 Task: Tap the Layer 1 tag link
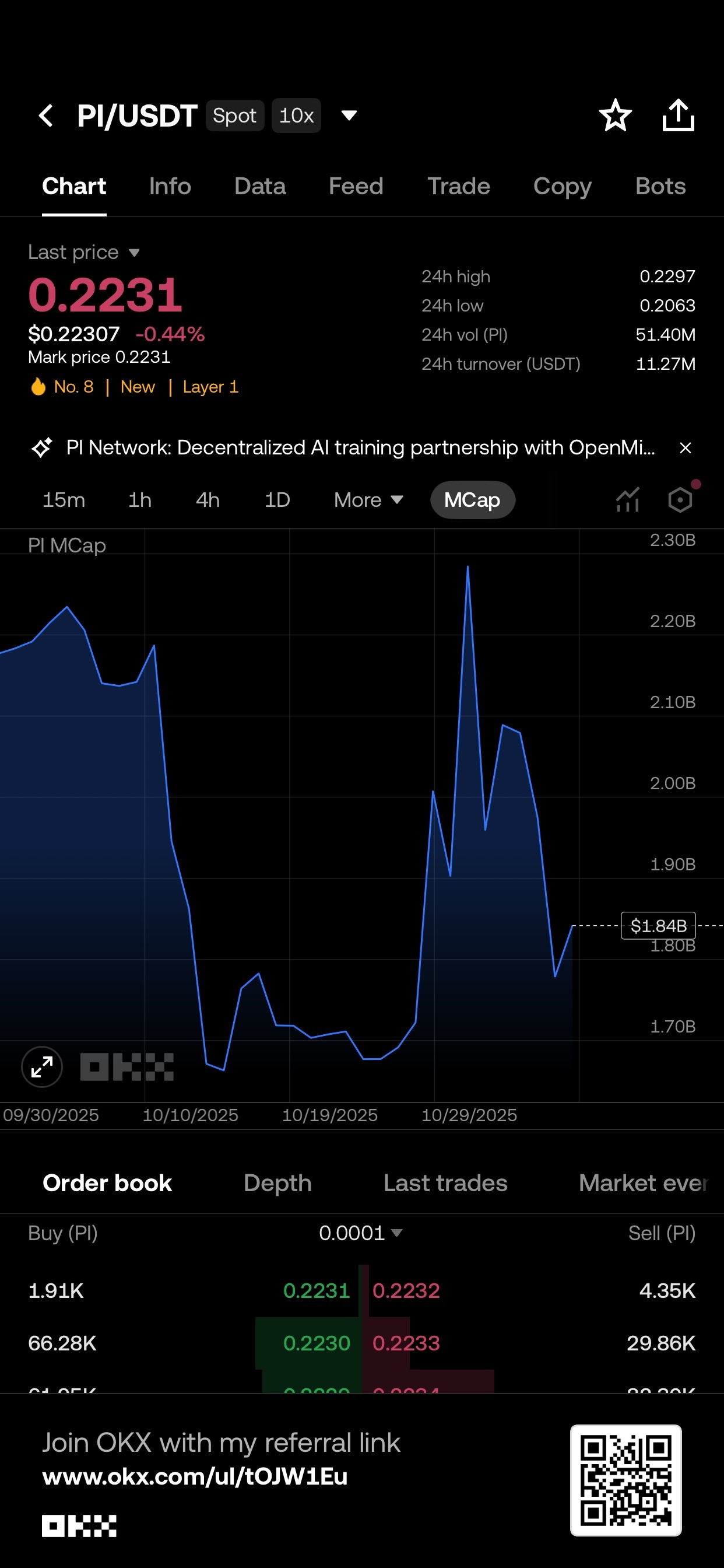click(210, 387)
